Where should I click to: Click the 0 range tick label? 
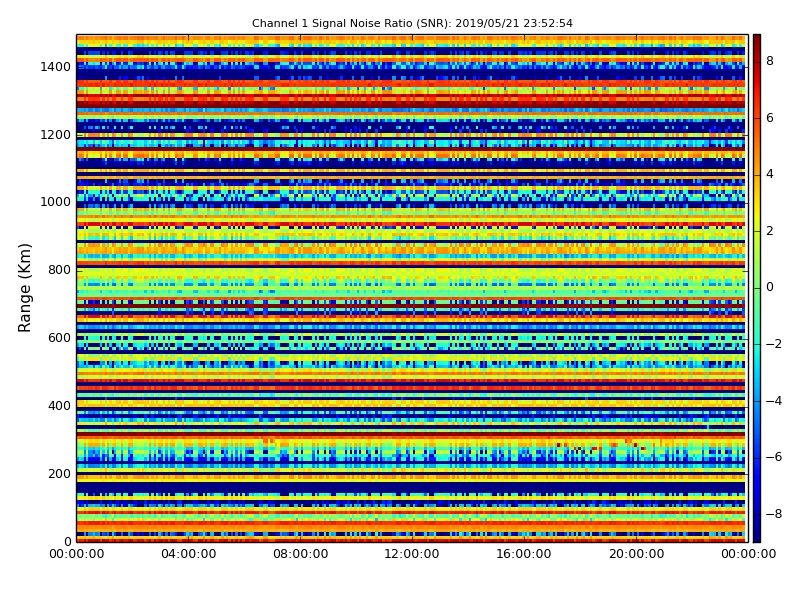pos(67,541)
